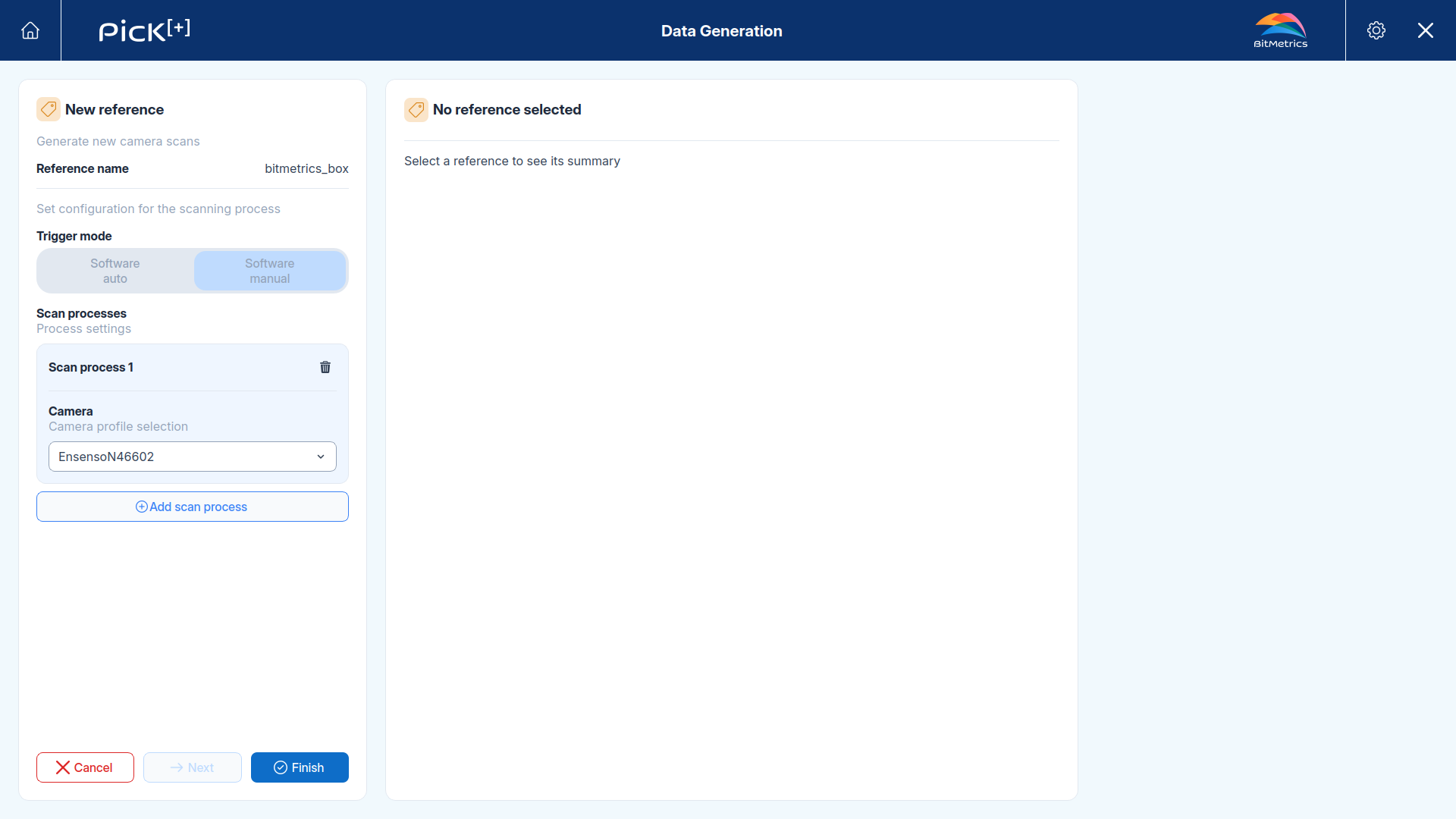Viewport: 1456px width, 819px height.
Task: Click the Pick[+] logo
Action: click(144, 30)
